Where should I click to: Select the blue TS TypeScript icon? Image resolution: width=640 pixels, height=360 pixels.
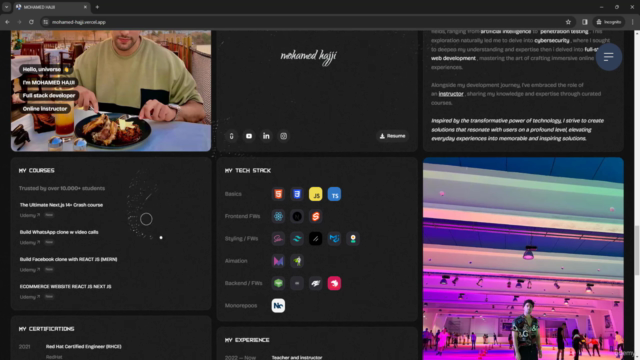click(x=334, y=194)
